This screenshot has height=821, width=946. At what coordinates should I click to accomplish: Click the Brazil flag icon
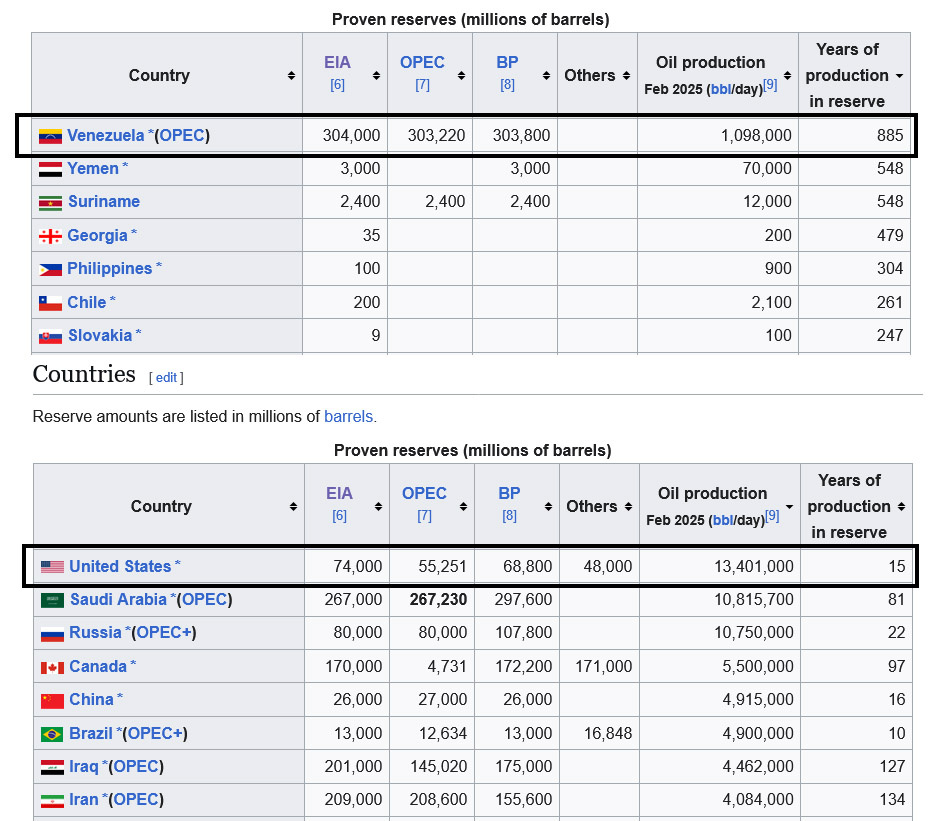52,734
